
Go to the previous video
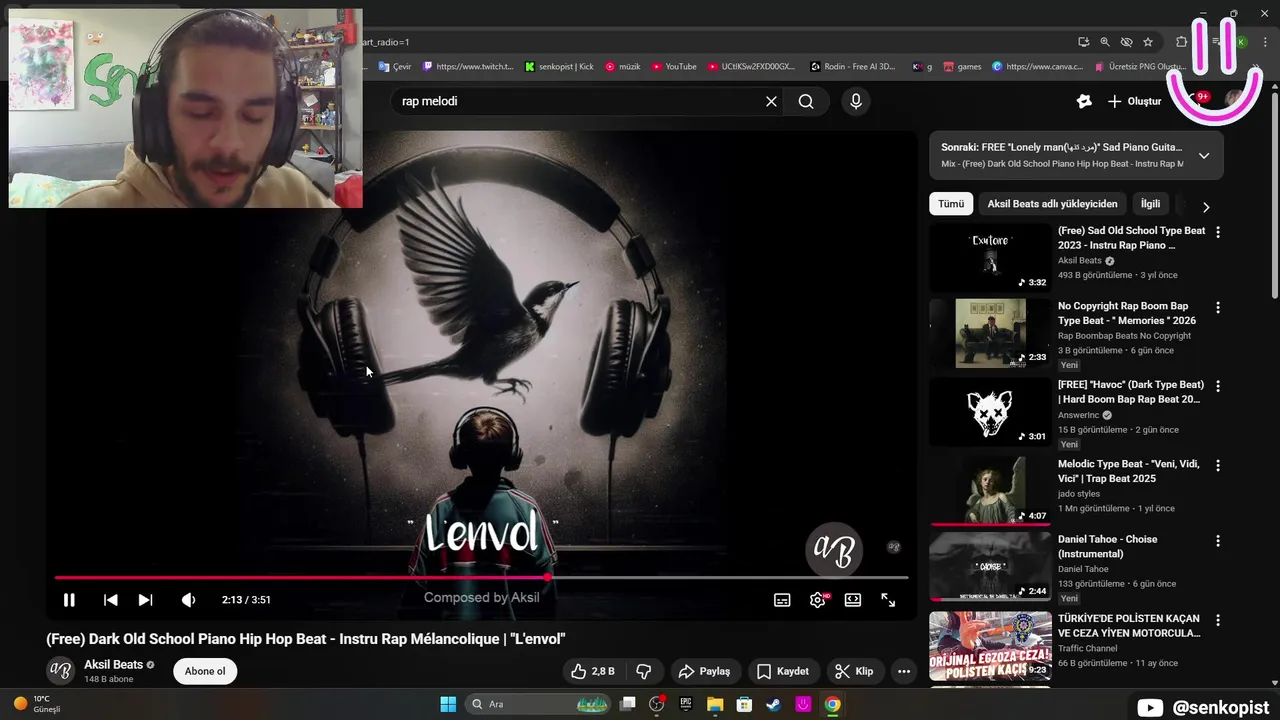click(111, 600)
